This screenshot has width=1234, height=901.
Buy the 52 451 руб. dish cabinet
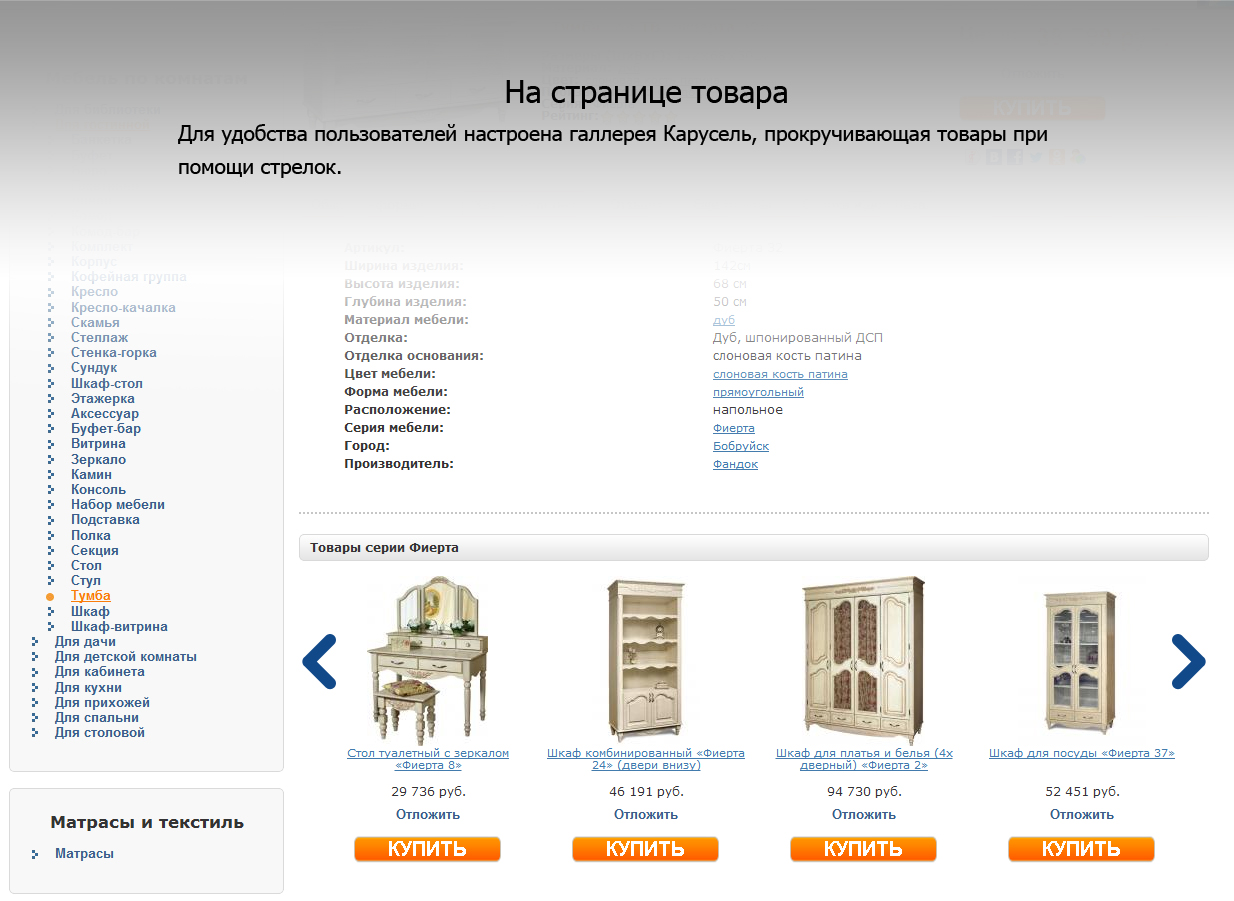[1081, 849]
